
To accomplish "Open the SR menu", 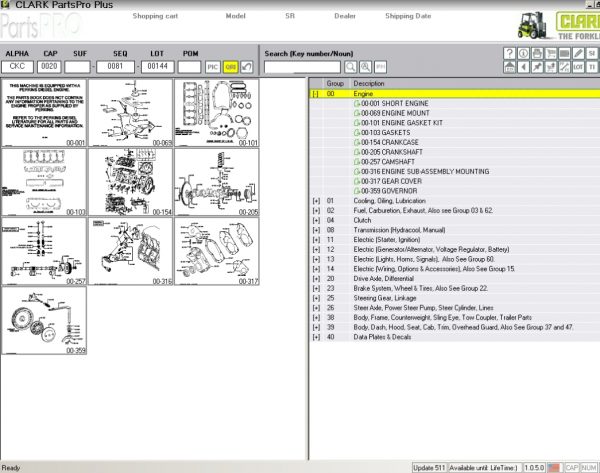I will click(x=290, y=16).
